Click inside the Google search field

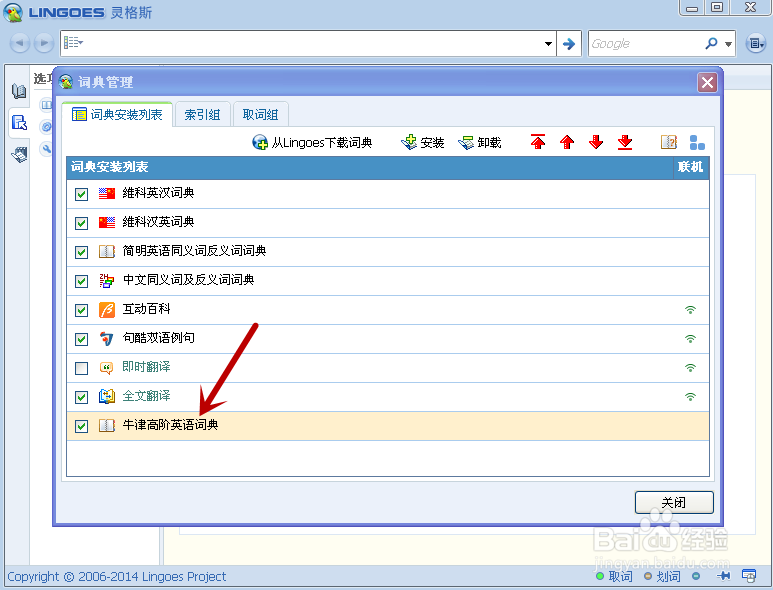[x=646, y=43]
